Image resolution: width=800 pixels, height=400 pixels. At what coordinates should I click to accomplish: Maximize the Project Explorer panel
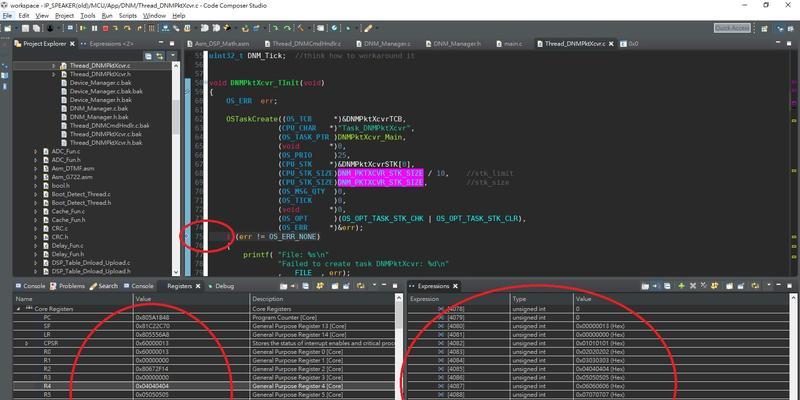[172, 43]
